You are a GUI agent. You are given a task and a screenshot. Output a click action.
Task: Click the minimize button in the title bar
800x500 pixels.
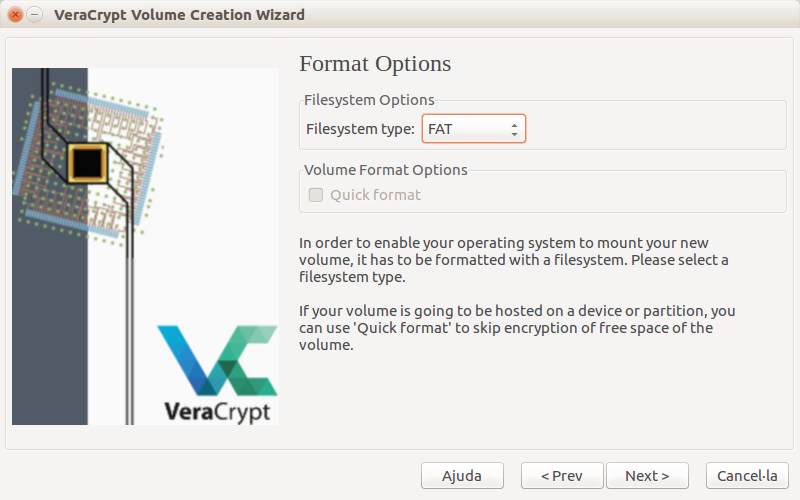pyautogui.click(x=35, y=15)
